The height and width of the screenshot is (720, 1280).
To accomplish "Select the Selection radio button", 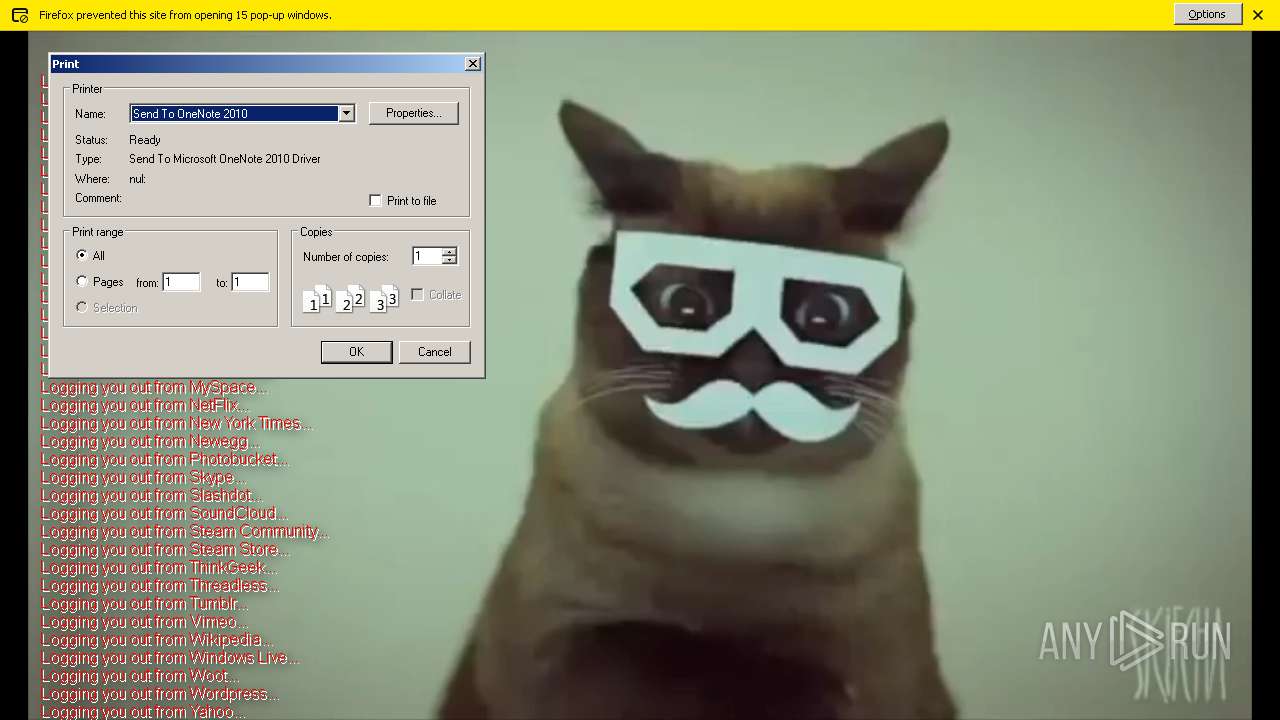I will click(82, 307).
